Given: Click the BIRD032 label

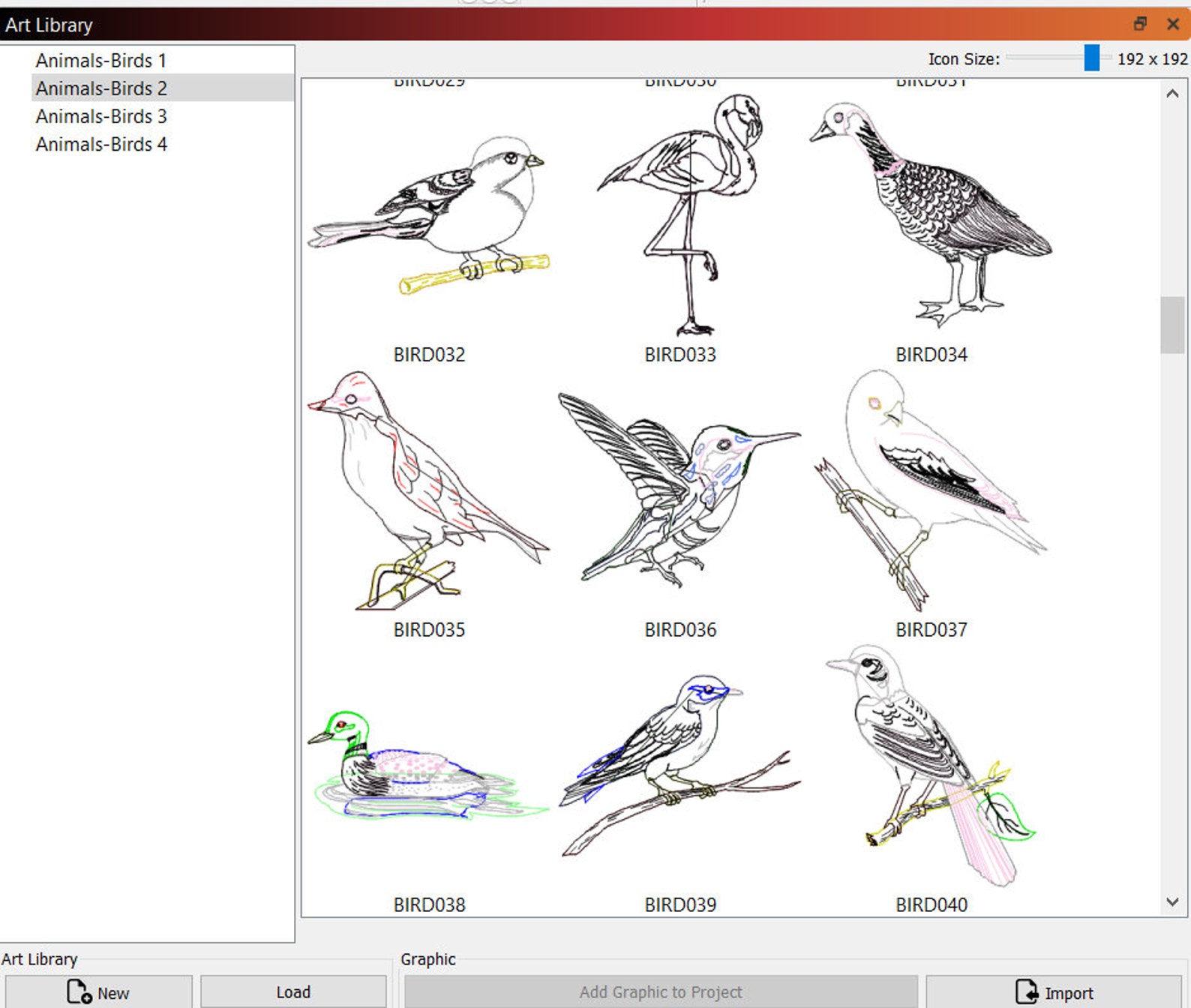Looking at the screenshot, I should (x=429, y=355).
